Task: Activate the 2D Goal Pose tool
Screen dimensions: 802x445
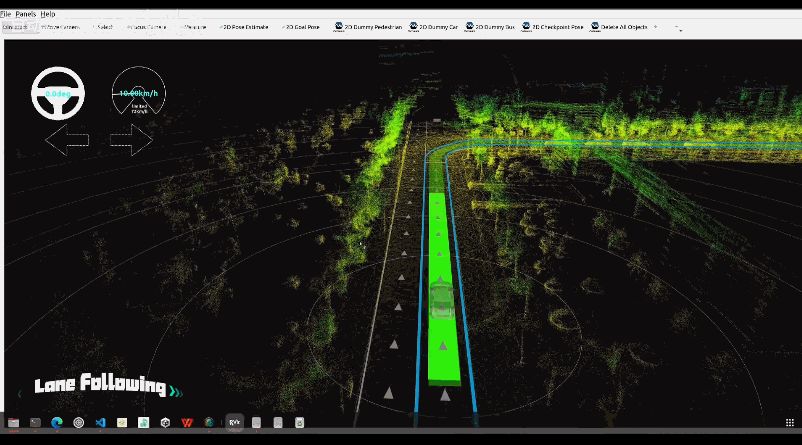Action: point(303,27)
